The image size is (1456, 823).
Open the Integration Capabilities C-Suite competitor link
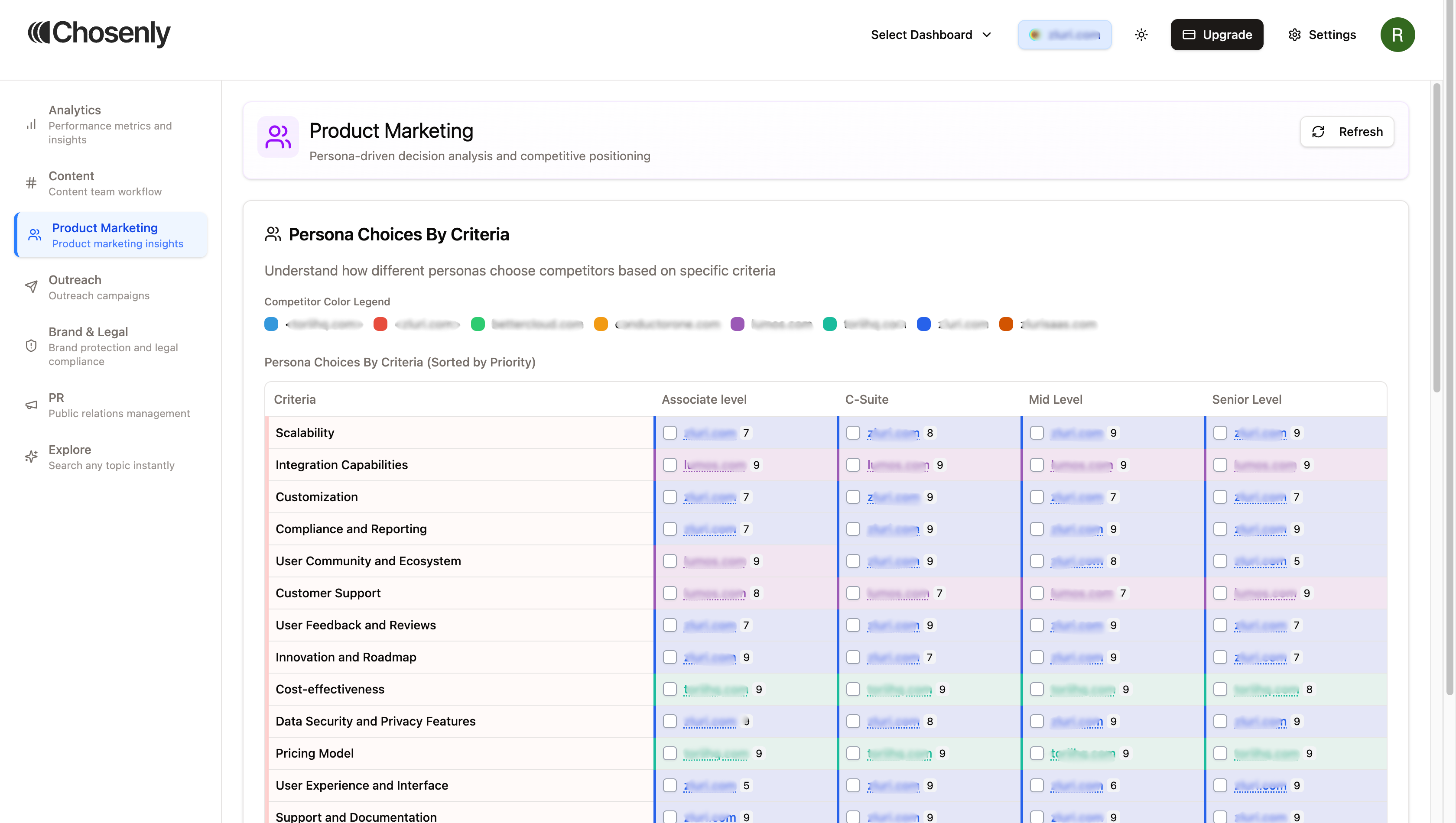(898, 465)
